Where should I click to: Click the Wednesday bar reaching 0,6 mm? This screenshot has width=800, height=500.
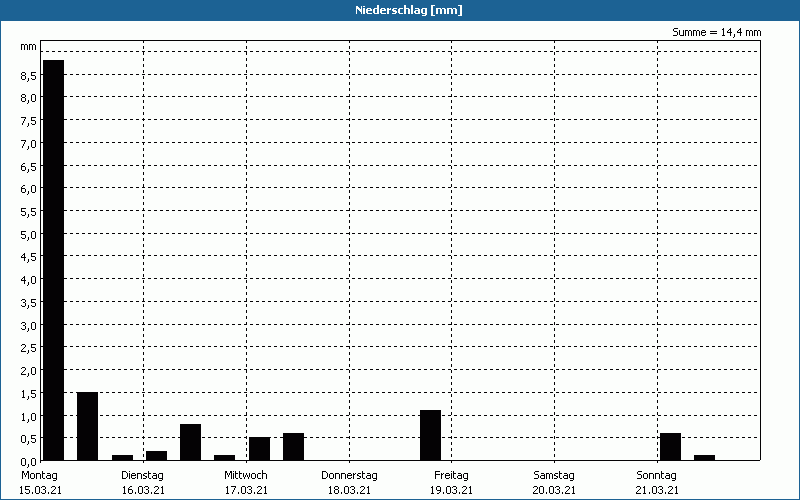tap(293, 446)
